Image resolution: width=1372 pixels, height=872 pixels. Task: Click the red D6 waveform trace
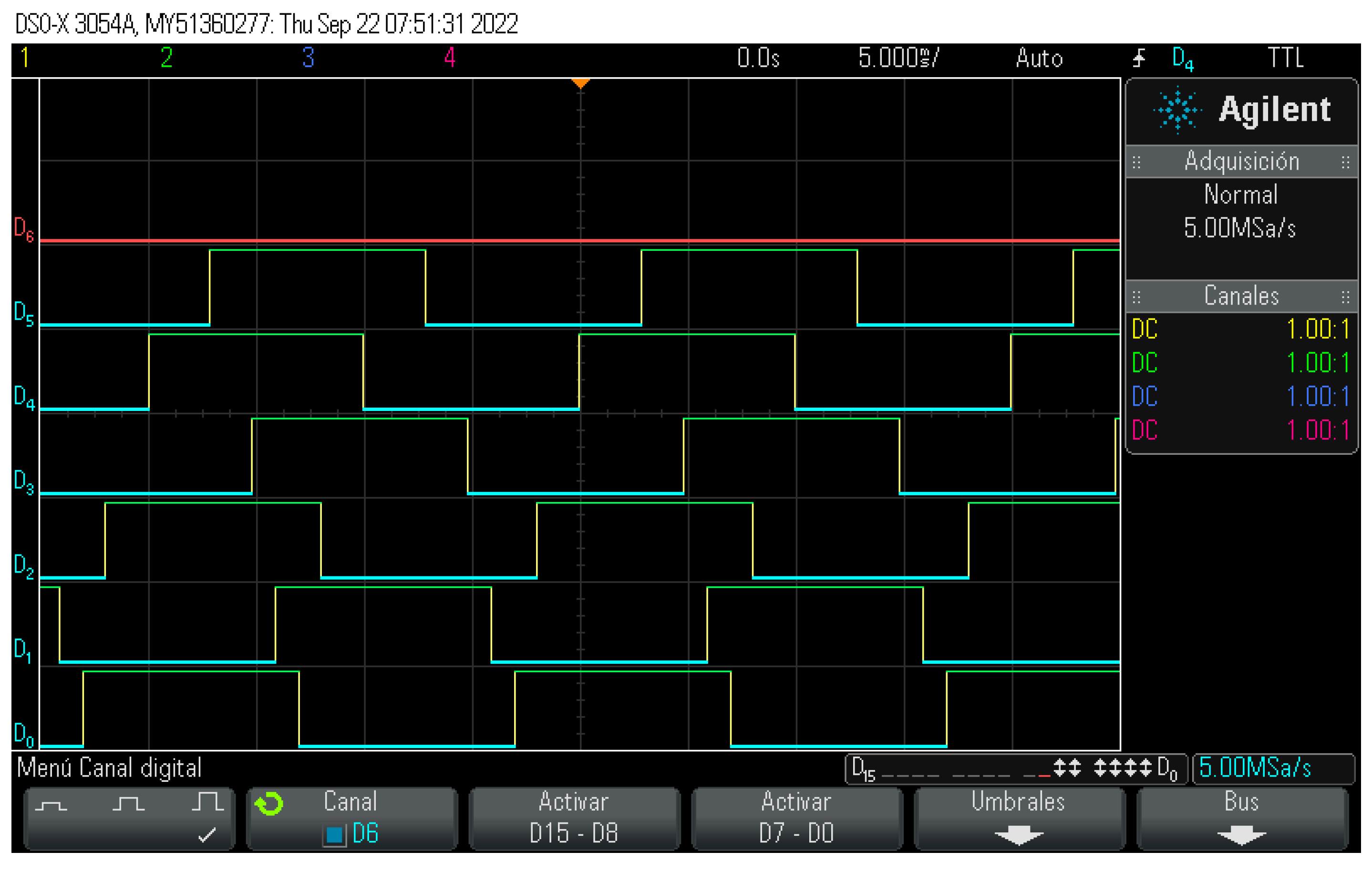[x=579, y=241]
